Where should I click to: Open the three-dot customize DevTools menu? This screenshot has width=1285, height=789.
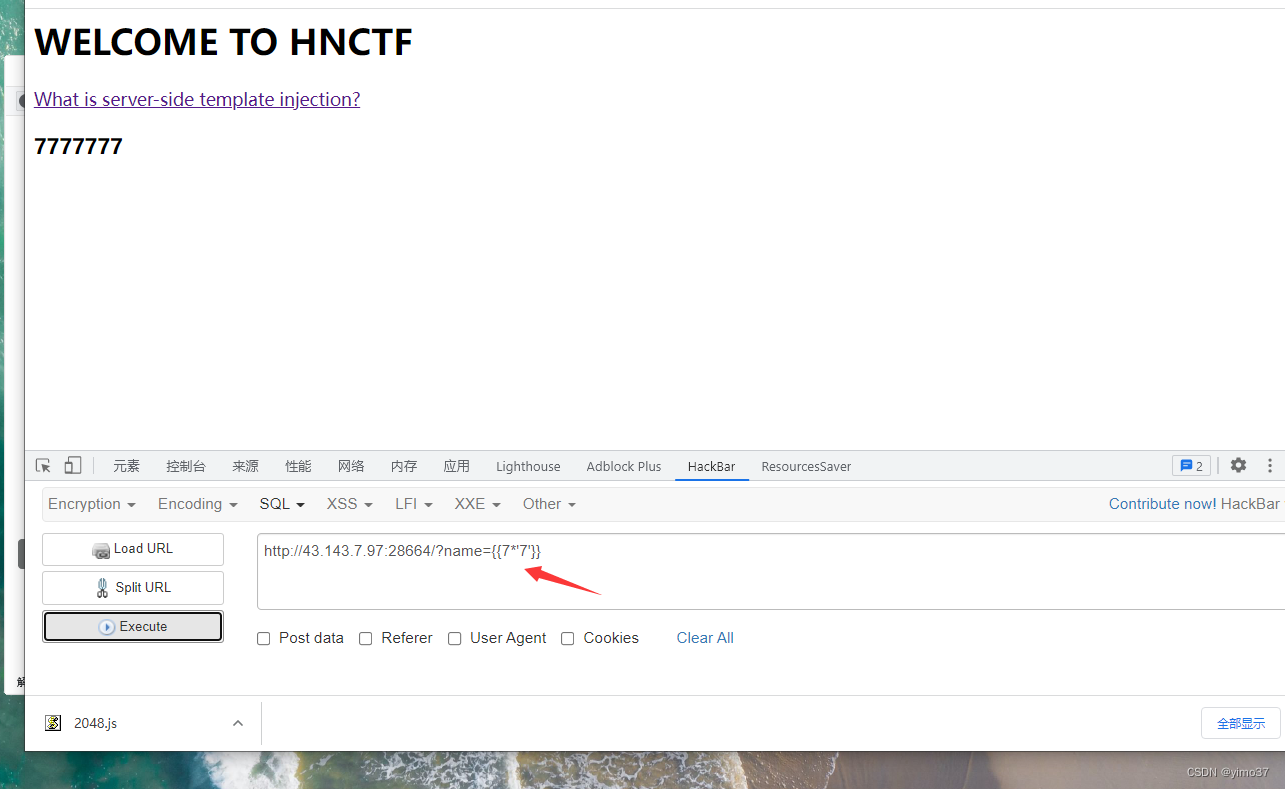tap(1270, 465)
